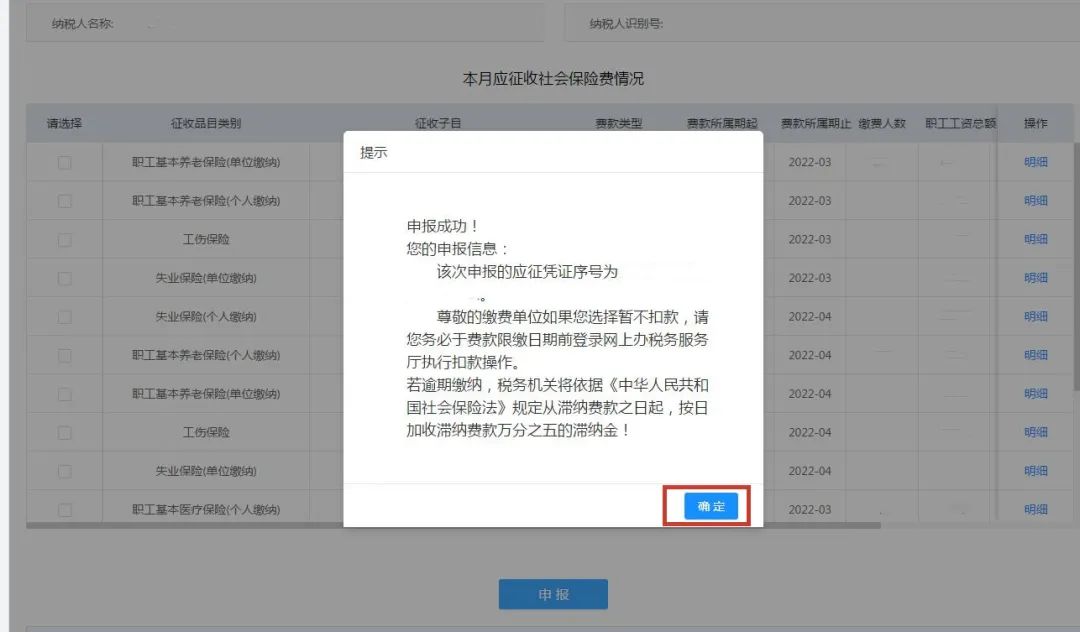Tick checkbox for 失业保险(个人缴纳) row
Image resolution: width=1080 pixels, height=632 pixels.
[65, 317]
